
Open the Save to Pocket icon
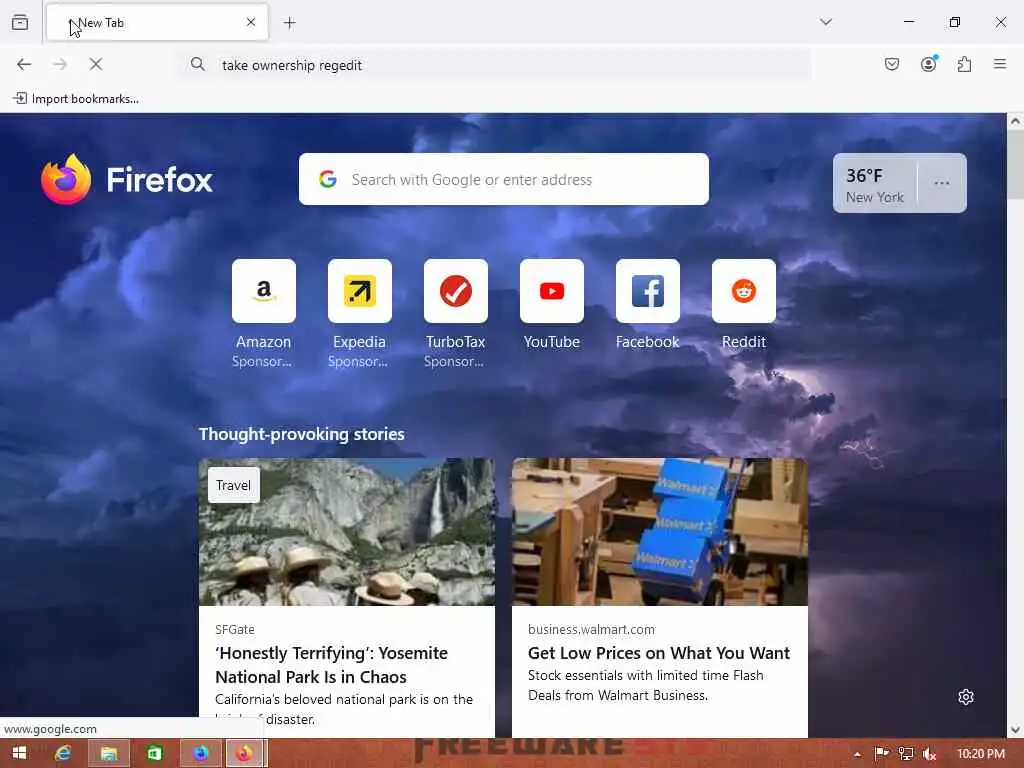coord(891,64)
